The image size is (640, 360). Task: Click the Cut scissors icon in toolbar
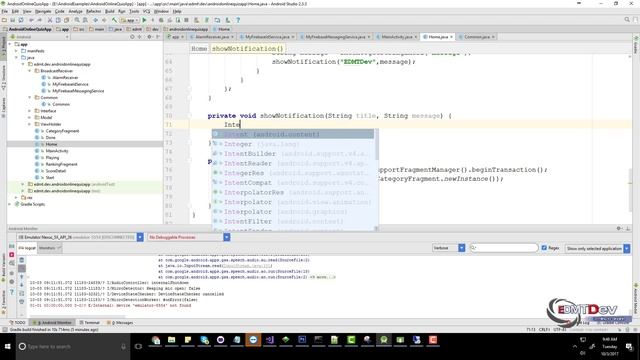point(50,20)
